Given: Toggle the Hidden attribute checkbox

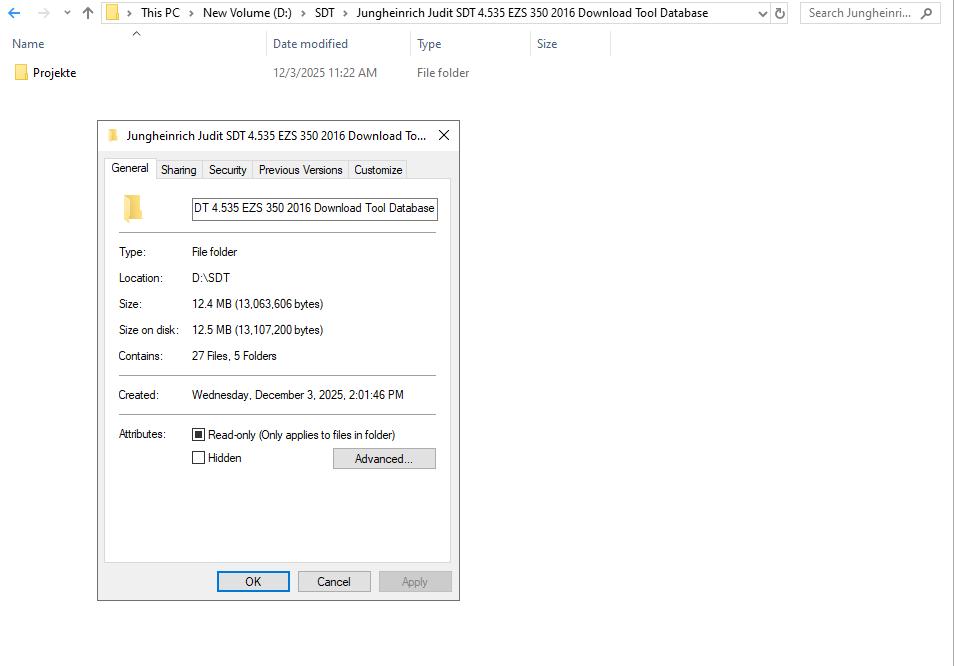Looking at the screenshot, I should pyautogui.click(x=198, y=457).
